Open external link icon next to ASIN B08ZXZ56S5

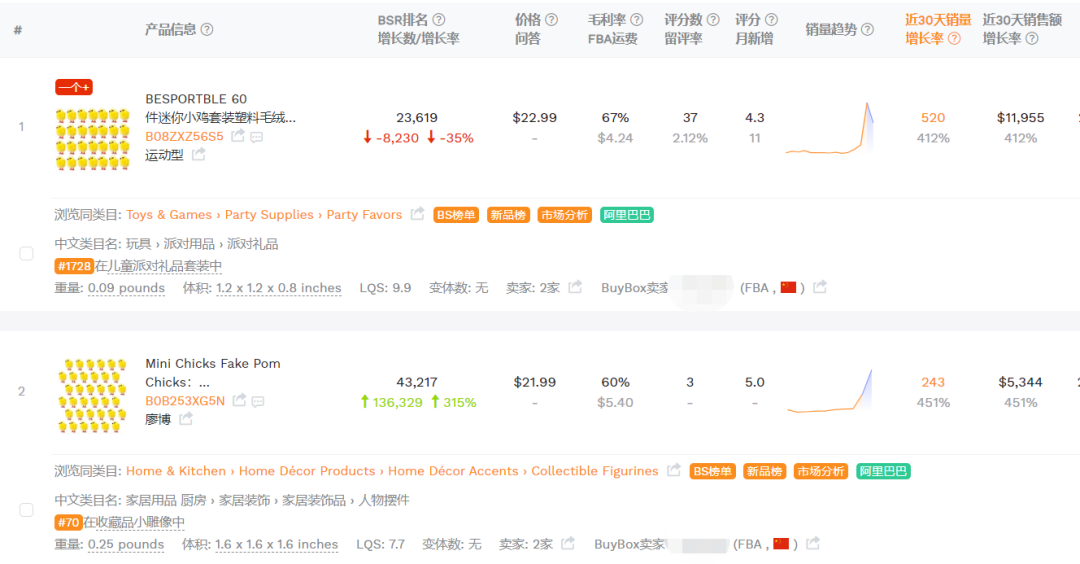(238, 136)
